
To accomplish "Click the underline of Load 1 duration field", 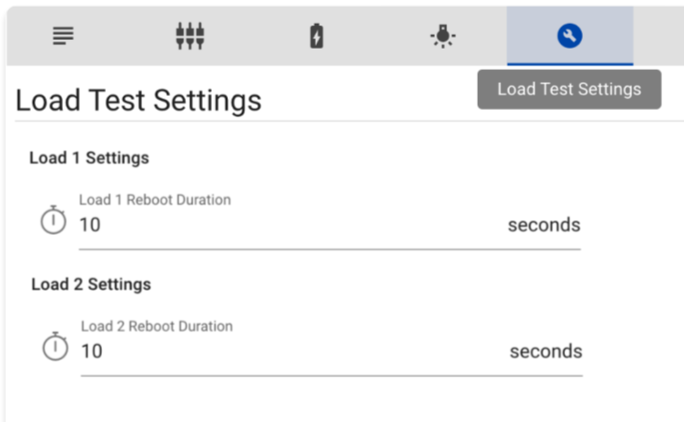I will (330, 249).
